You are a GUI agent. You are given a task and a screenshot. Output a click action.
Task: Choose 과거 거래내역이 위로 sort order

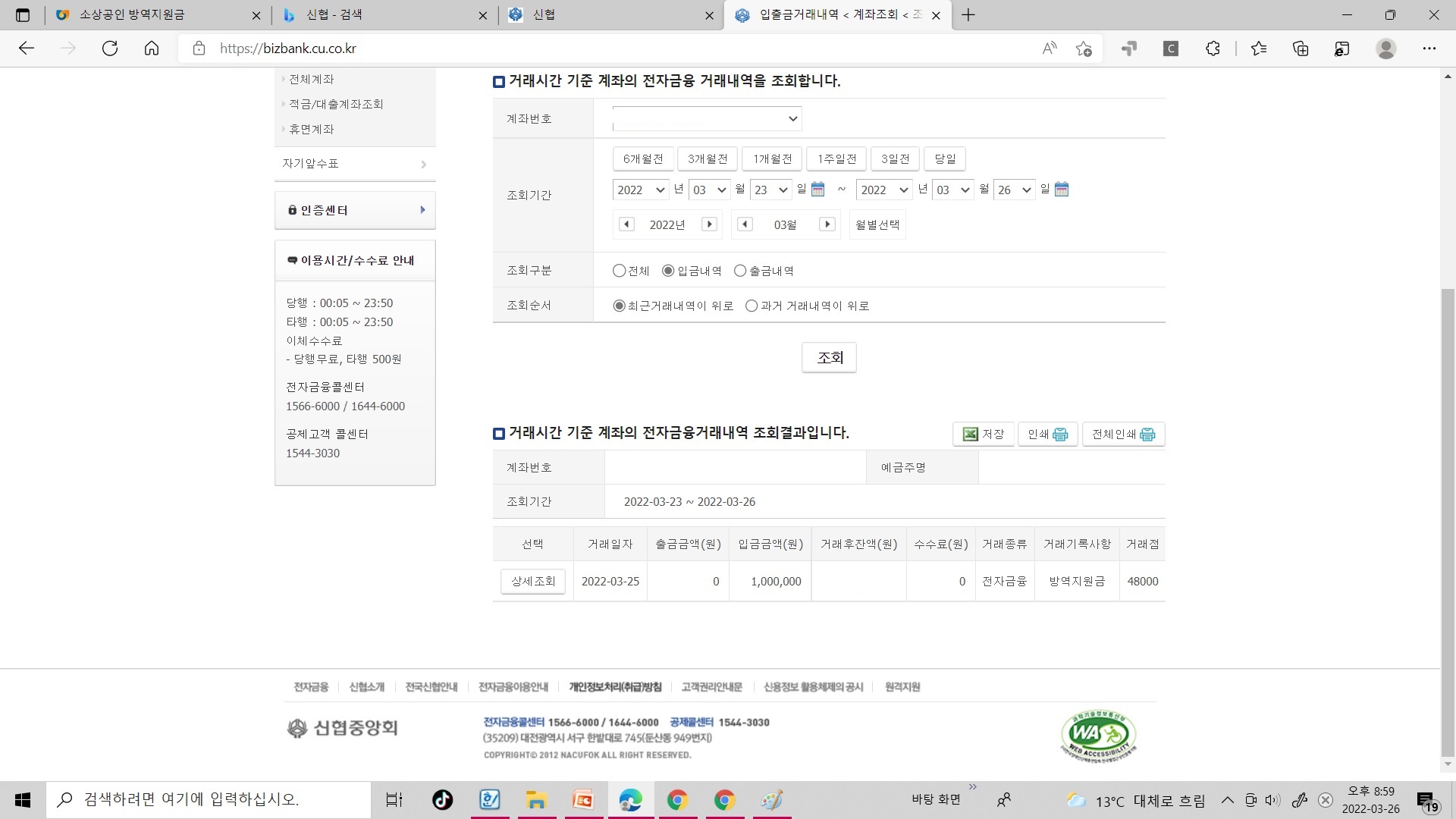752,306
